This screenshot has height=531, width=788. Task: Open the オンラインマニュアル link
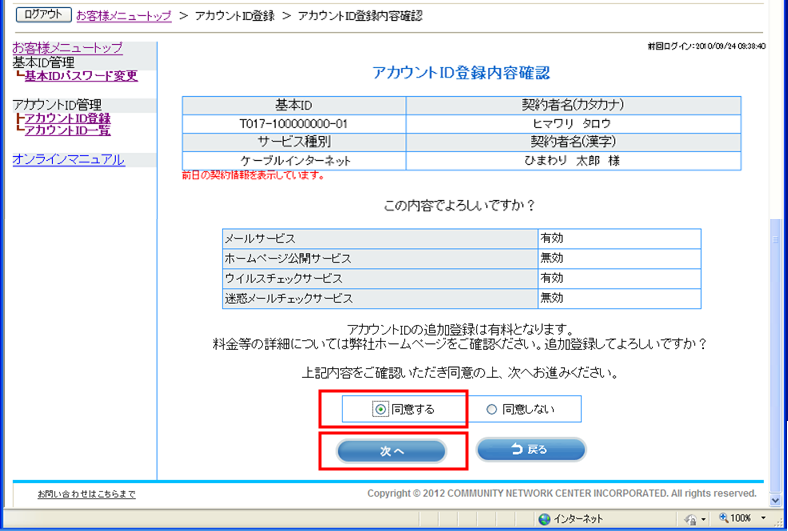point(68,159)
